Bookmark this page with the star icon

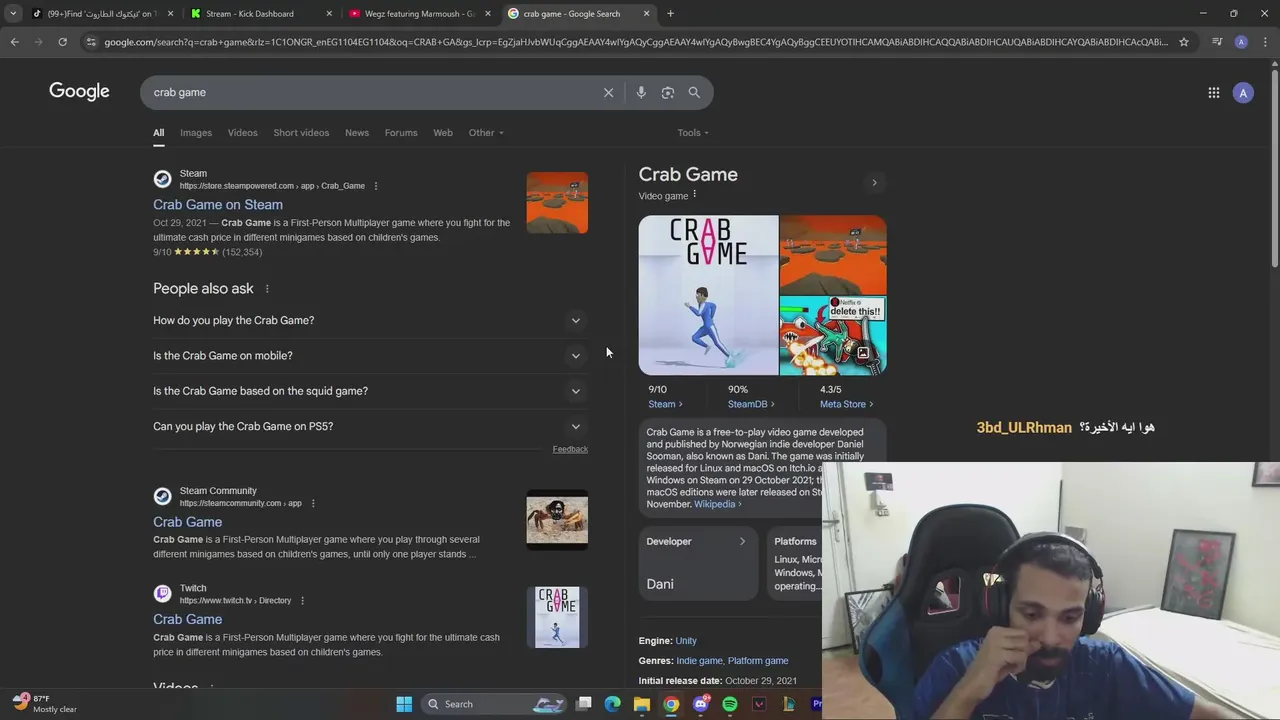coord(1184,42)
